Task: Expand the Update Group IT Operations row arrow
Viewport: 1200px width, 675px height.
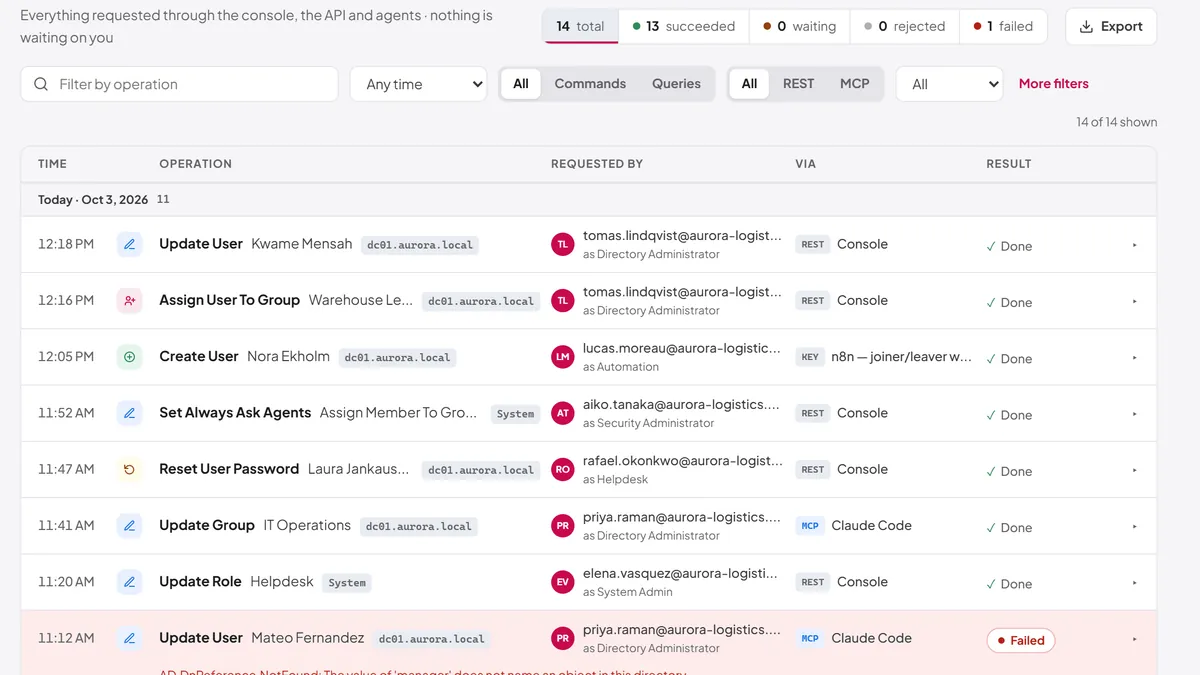Action: click(1134, 526)
